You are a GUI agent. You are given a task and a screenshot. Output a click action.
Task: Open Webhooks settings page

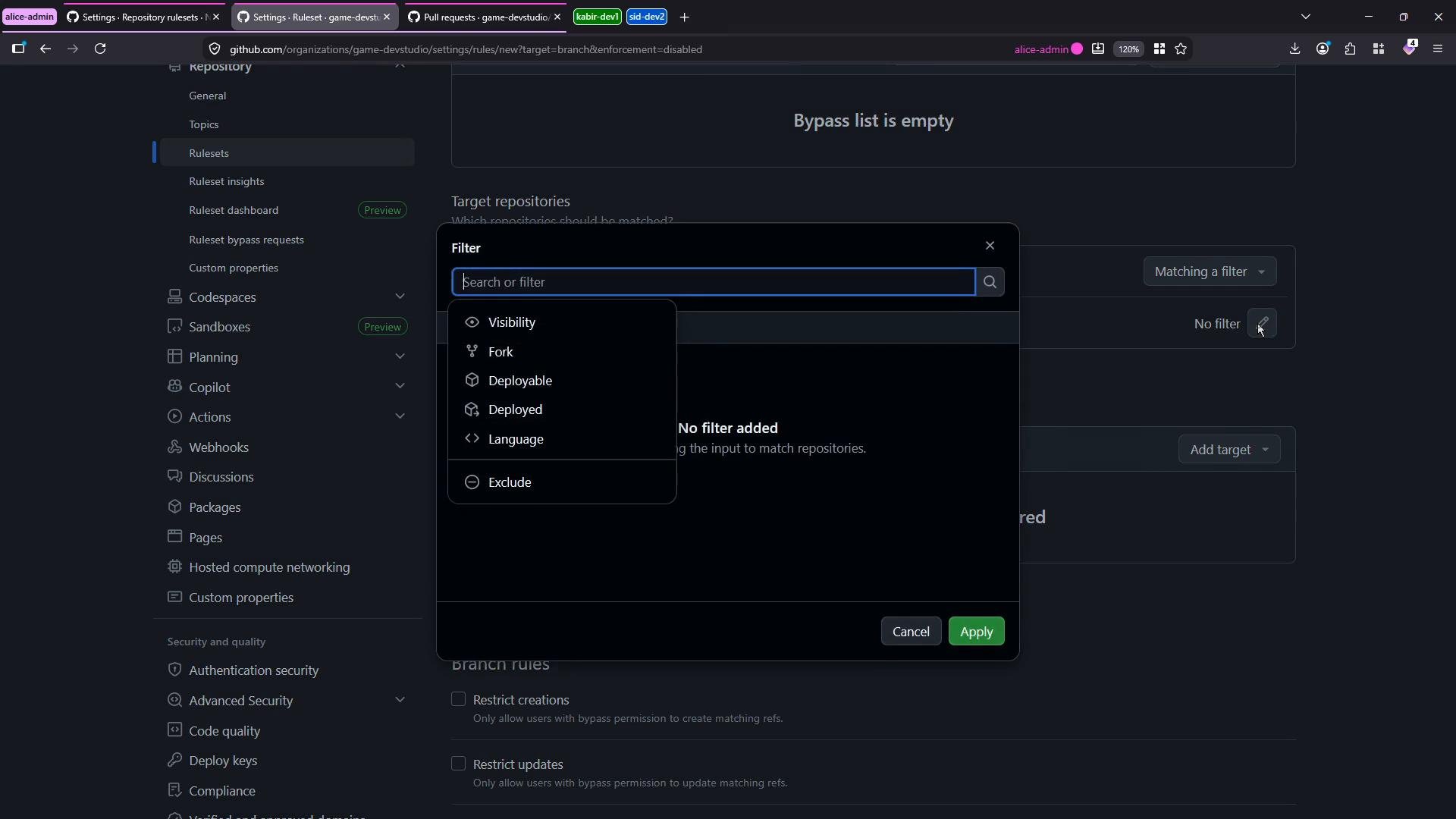pos(218,447)
